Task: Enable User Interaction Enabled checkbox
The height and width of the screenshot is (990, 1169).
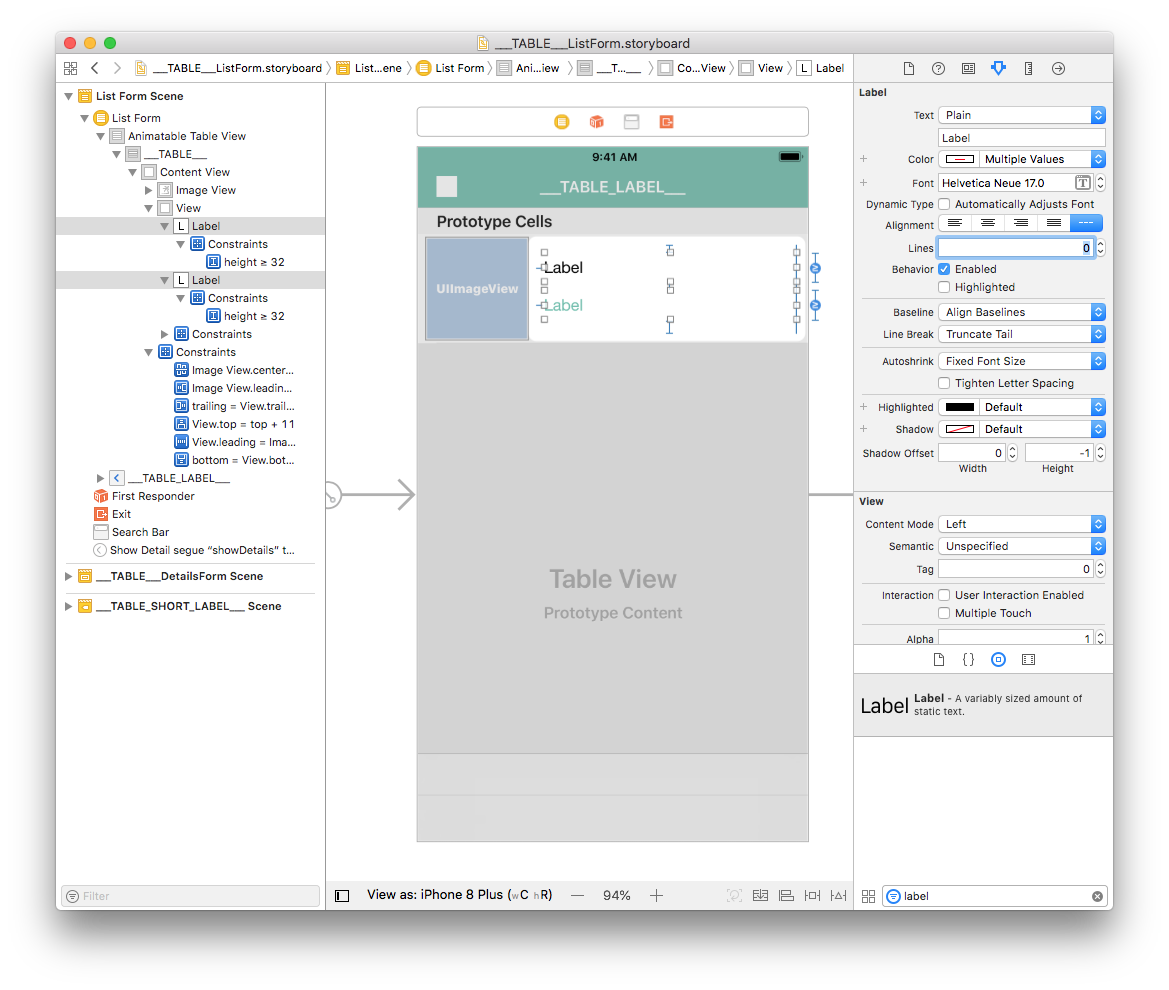Action: pos(944,595)
